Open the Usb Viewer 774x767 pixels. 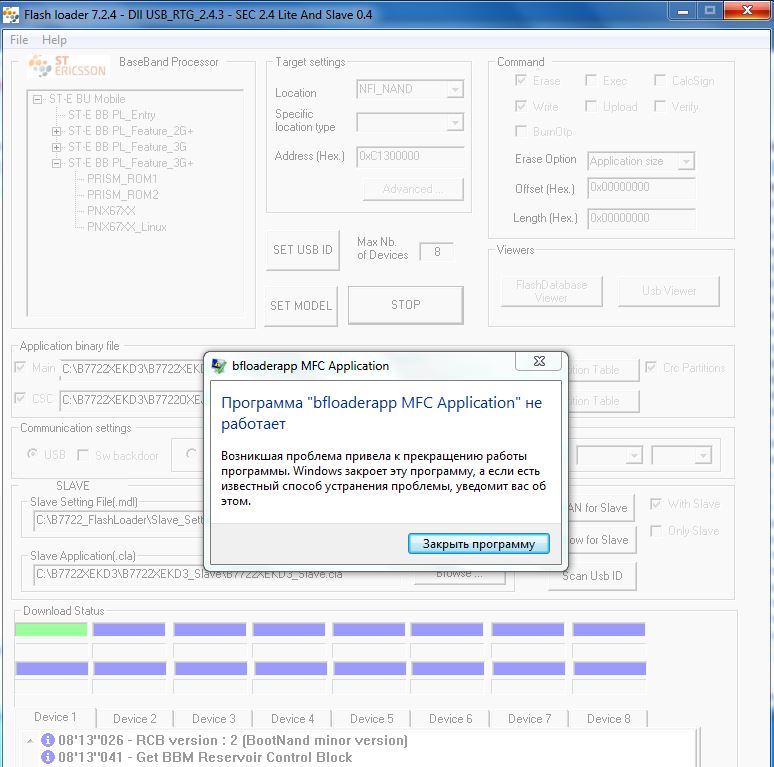click(x=669, y=291)
